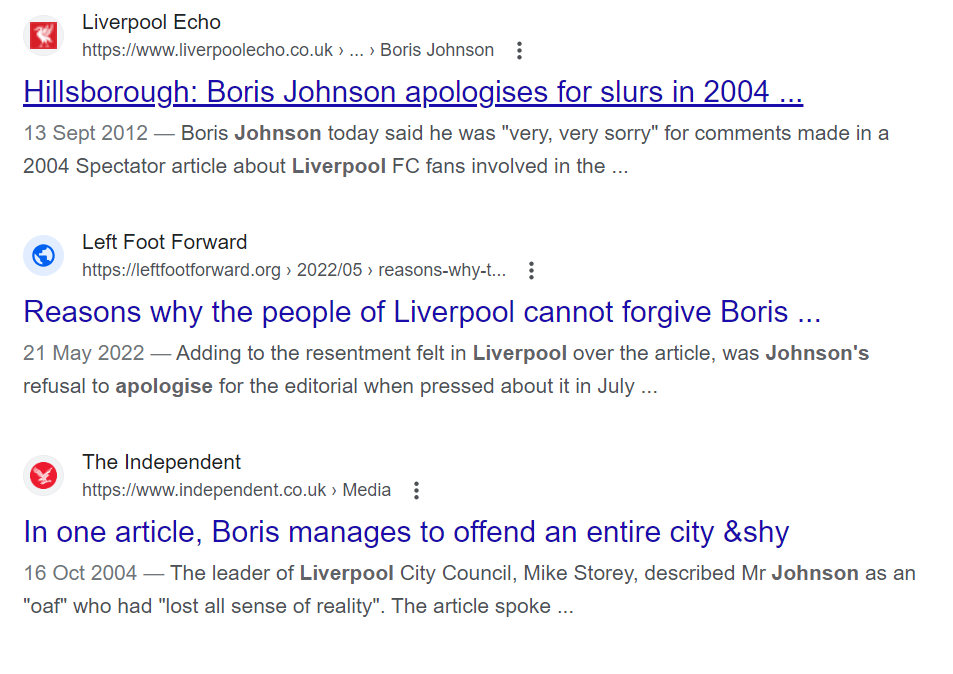953x674 pixels.
Task: Click the 'Boris Johnson' breadcrumb segment
Action: click(x=437, y=50)
